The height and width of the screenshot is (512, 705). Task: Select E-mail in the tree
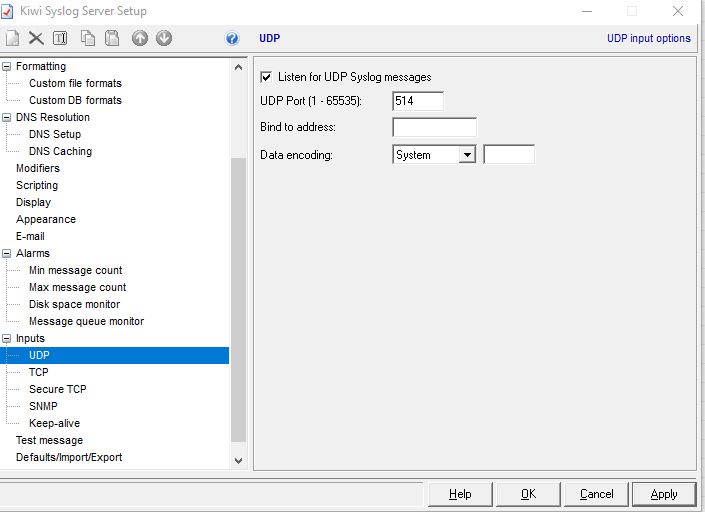tap(30, 236)
